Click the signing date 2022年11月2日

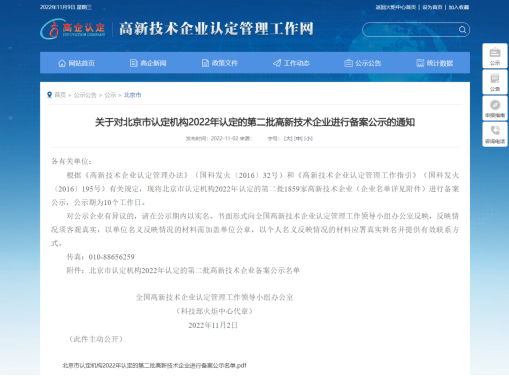(x=213, y=325)
